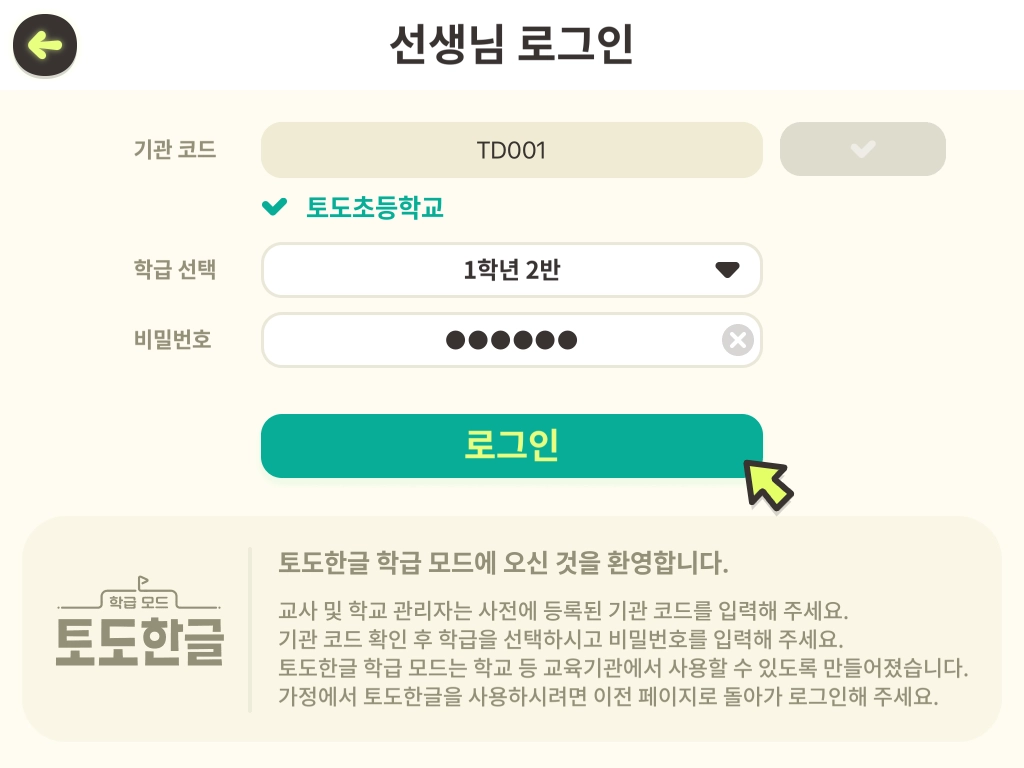
Task: Click the 토도한글 학급 모드 logo
Action: pyautogui.click(x=140, y=622)
